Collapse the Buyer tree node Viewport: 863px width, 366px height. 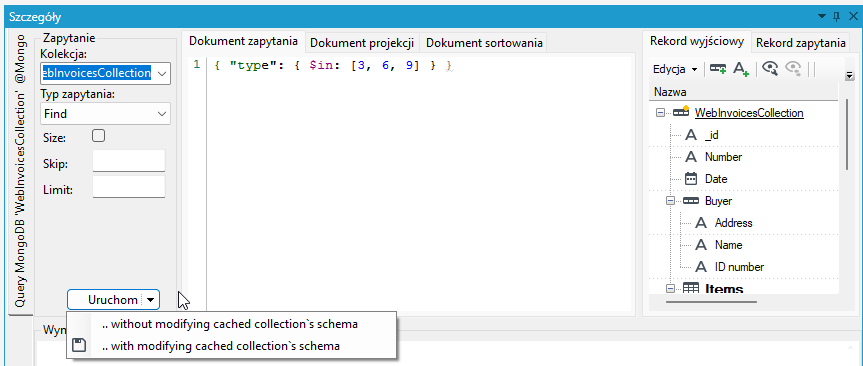pos(670,201)
